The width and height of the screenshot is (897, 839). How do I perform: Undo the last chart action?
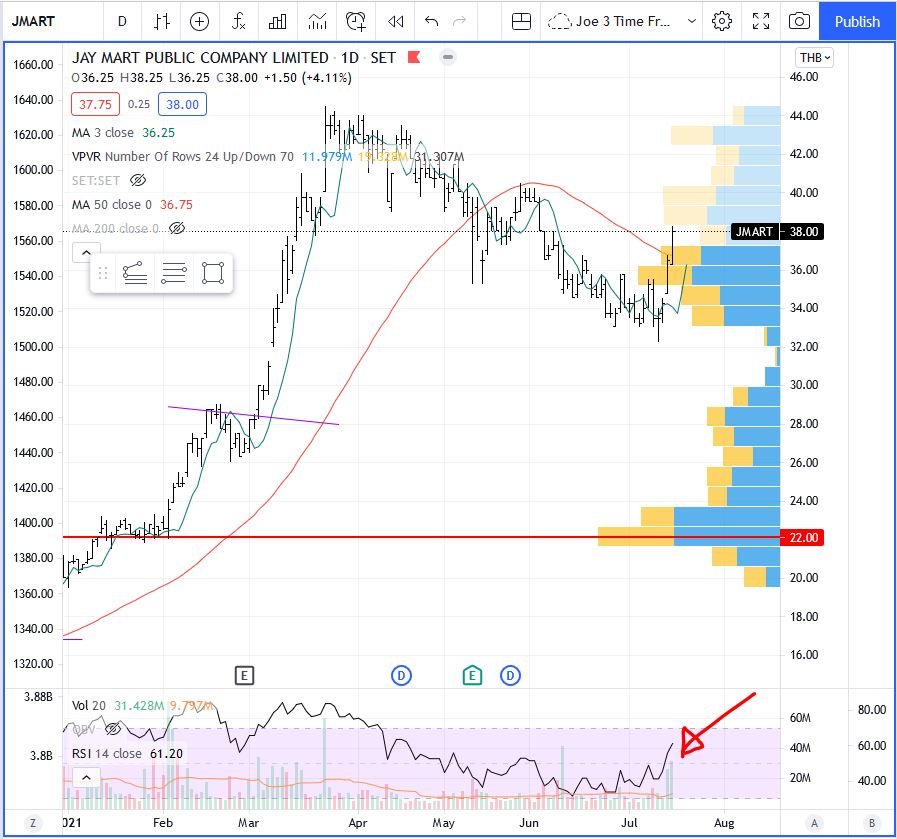point(431,21)
